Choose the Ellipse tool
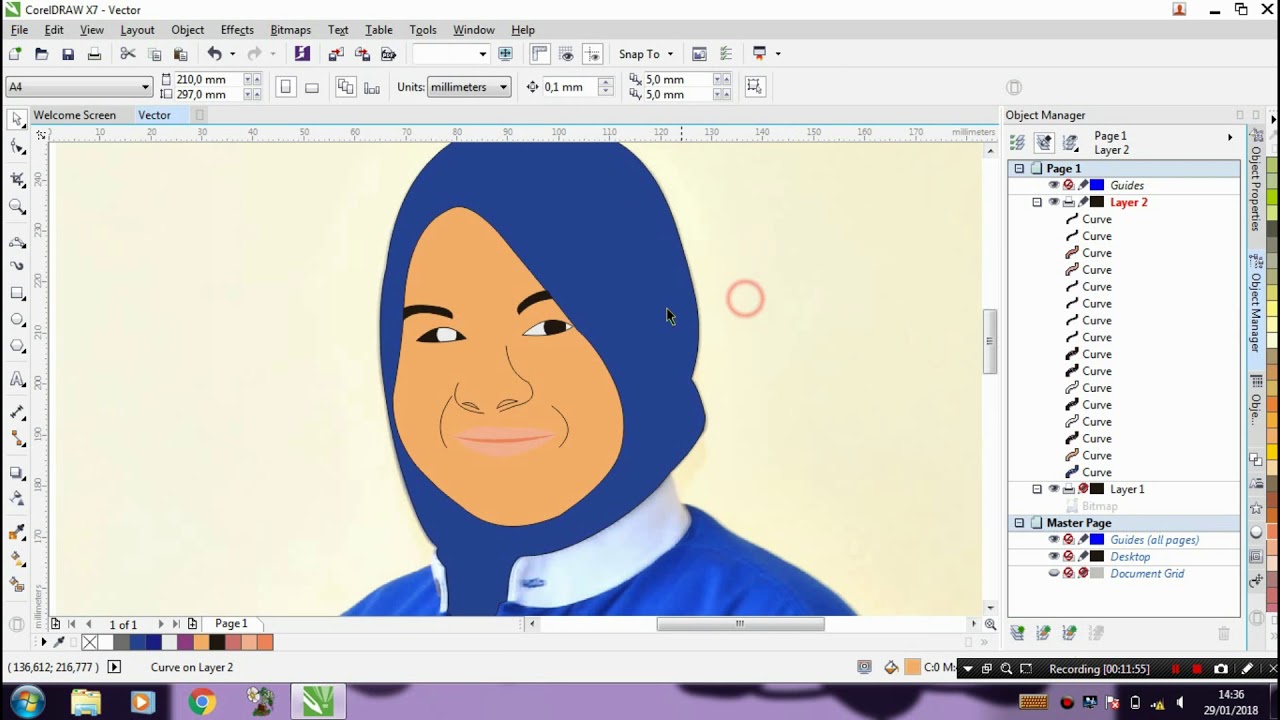The image size is (1280, 720). click(x=17, y=320)
